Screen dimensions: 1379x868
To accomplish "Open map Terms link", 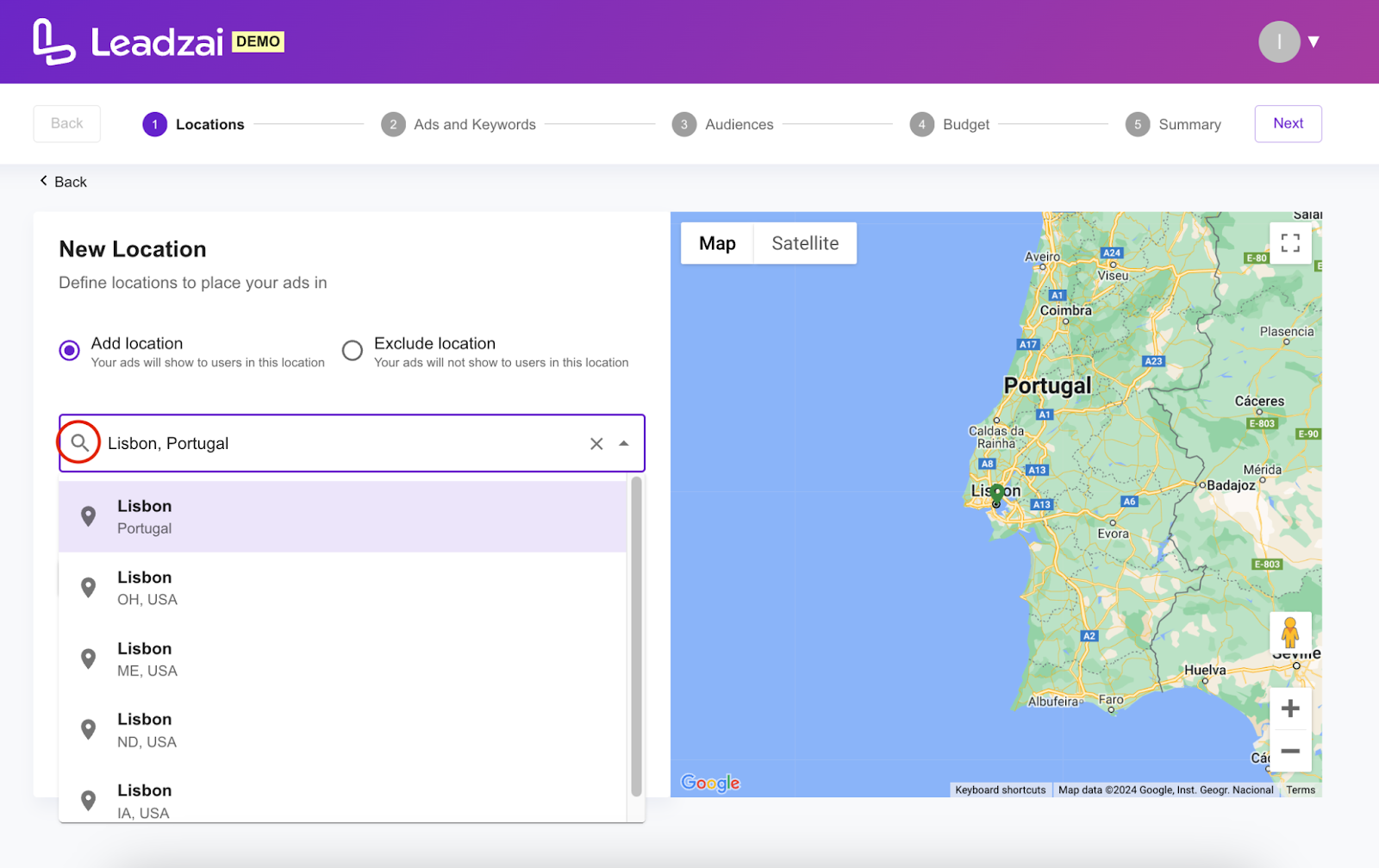I will 1301,790.
